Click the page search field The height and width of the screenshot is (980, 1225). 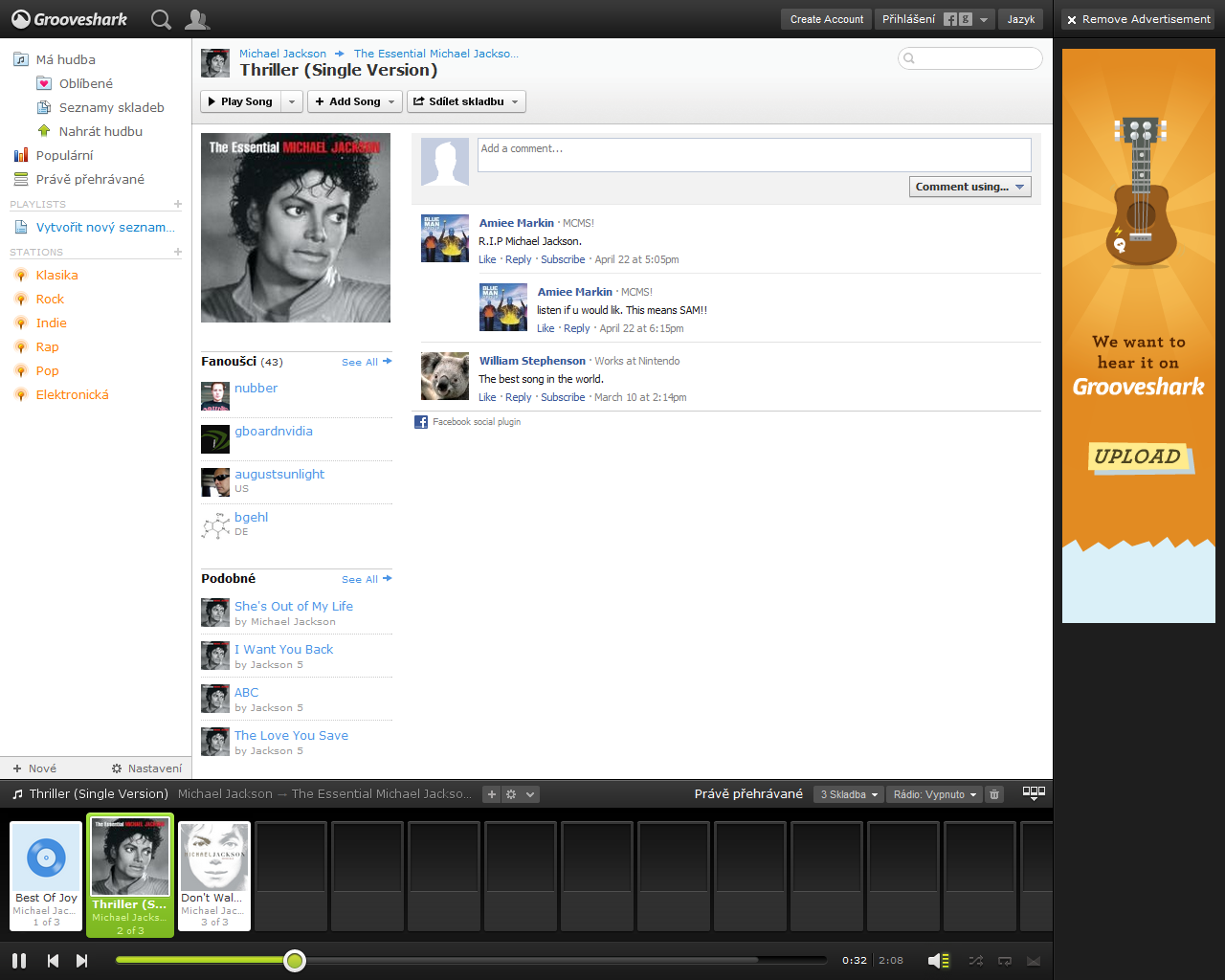(970, 58)
